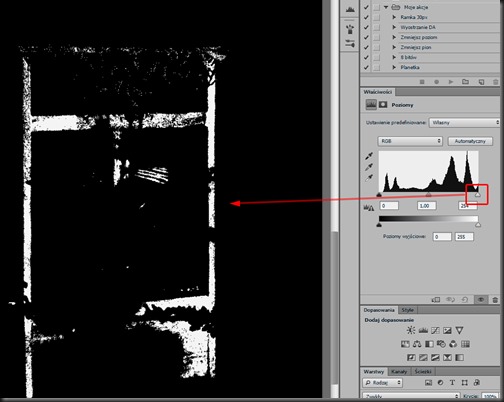The image size is (504, 402).
Task: Click the Automatyczny button
Action: point(470,141)
